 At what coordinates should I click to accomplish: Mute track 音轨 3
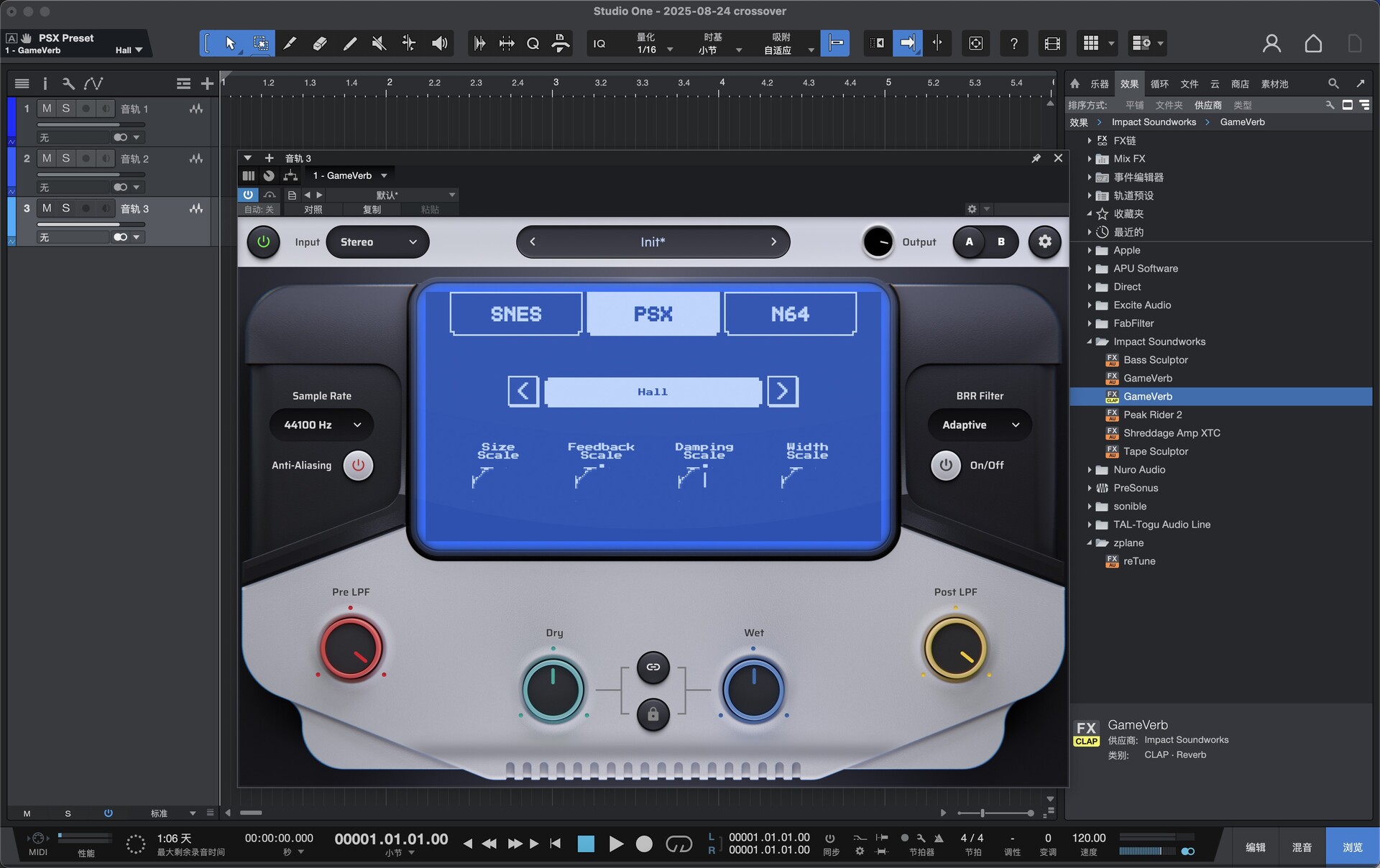47,208
